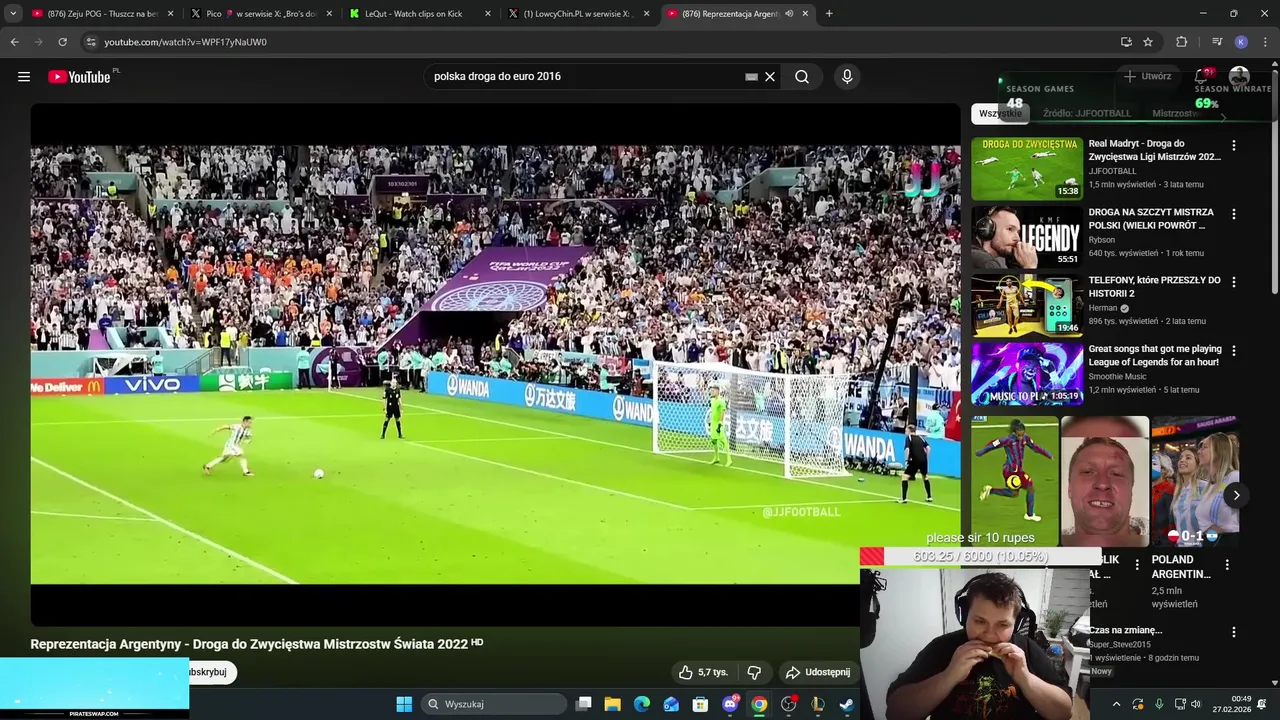Open the on-screen keyboard in search box

click(751, 77)
